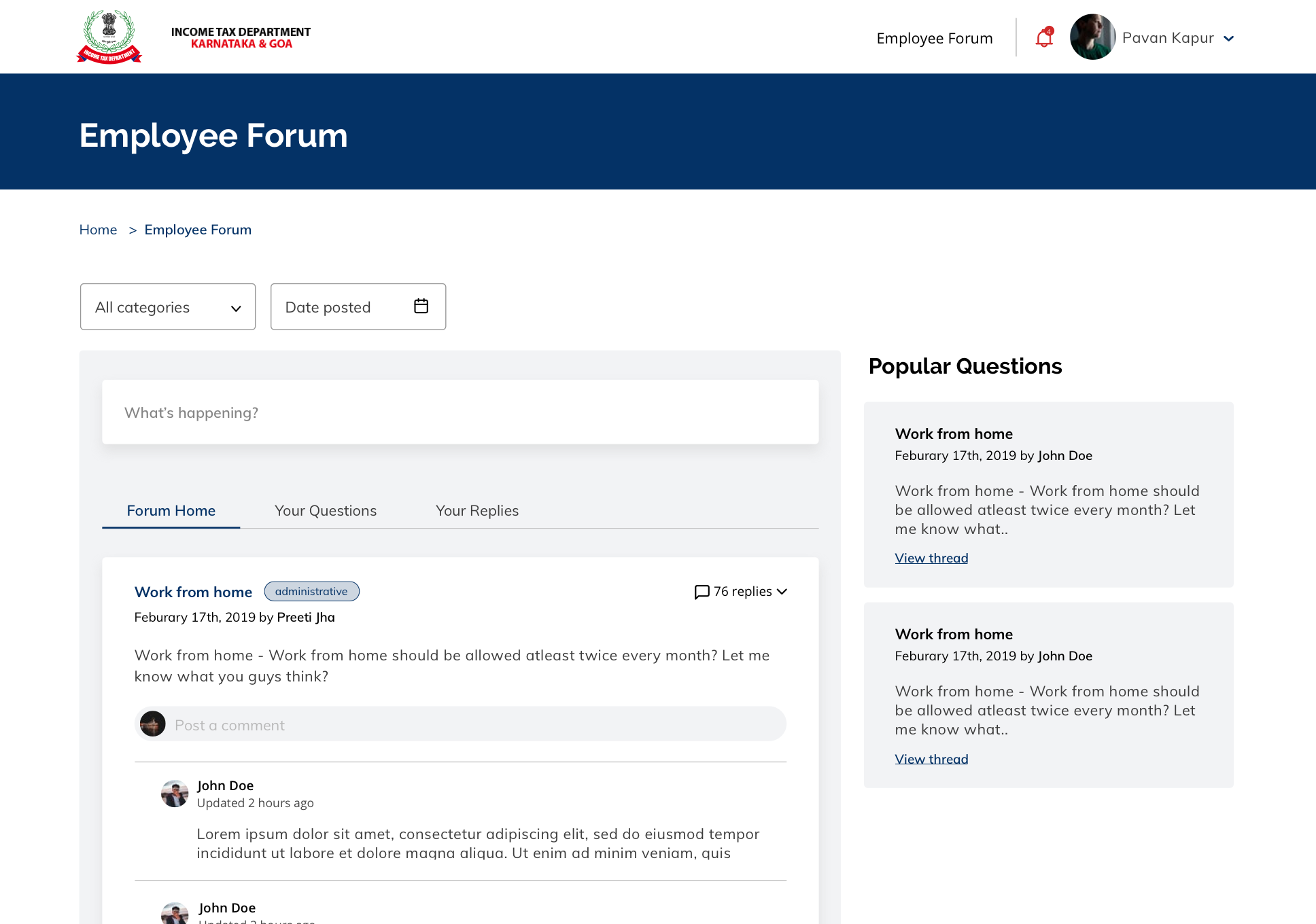Click Pavan Kapur's profile avatar
This screenshot has height=924, width=1316.
pos(1092,37)
